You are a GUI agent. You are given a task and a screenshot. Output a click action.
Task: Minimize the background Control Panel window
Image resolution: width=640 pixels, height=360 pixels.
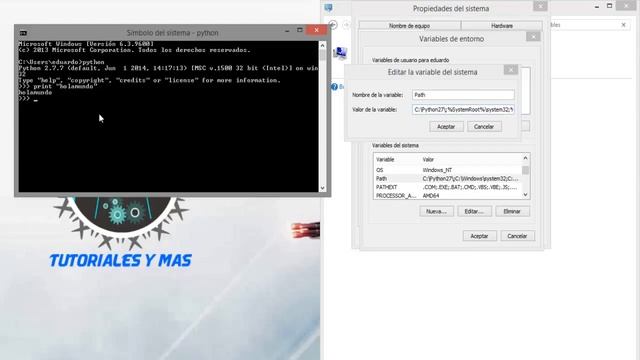tap(597, 6)
